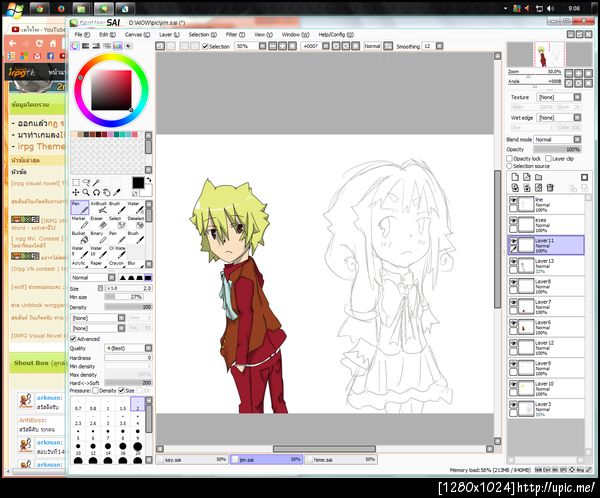This screenshot has height=498, width=600.
Task: Delete the selected layer with trash icon
Action: [x=550, y=188]
